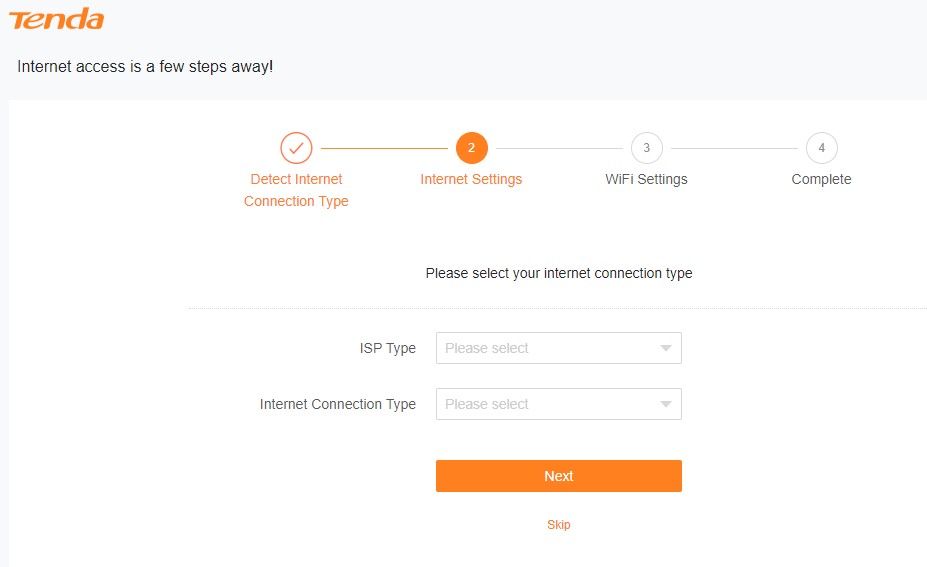Image resolution: width=927 pixels, height=567 pixels.
Task: Click the Skip link
Action: (x=558, y=525)
